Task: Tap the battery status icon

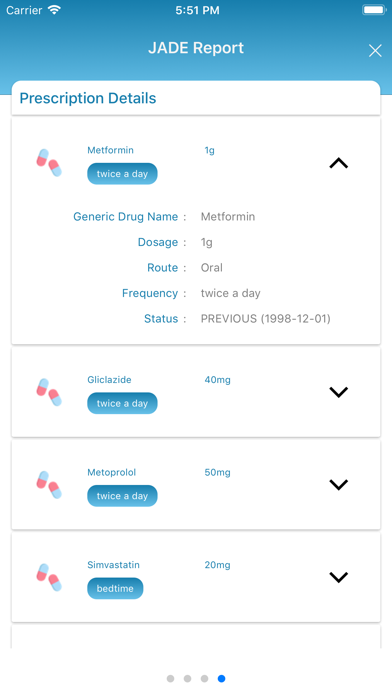Action: (x=374, y=10)
